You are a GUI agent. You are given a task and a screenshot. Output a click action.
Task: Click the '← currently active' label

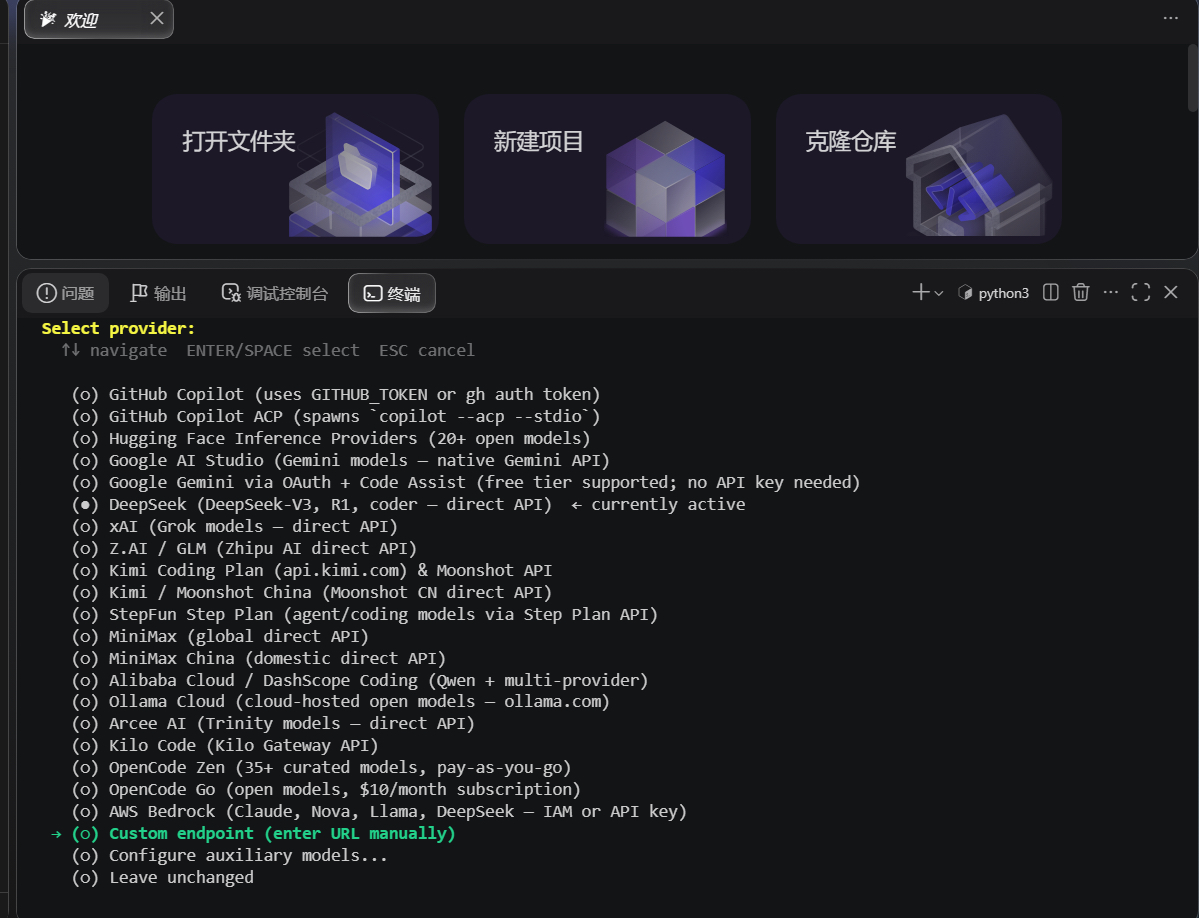pos(658,504)
